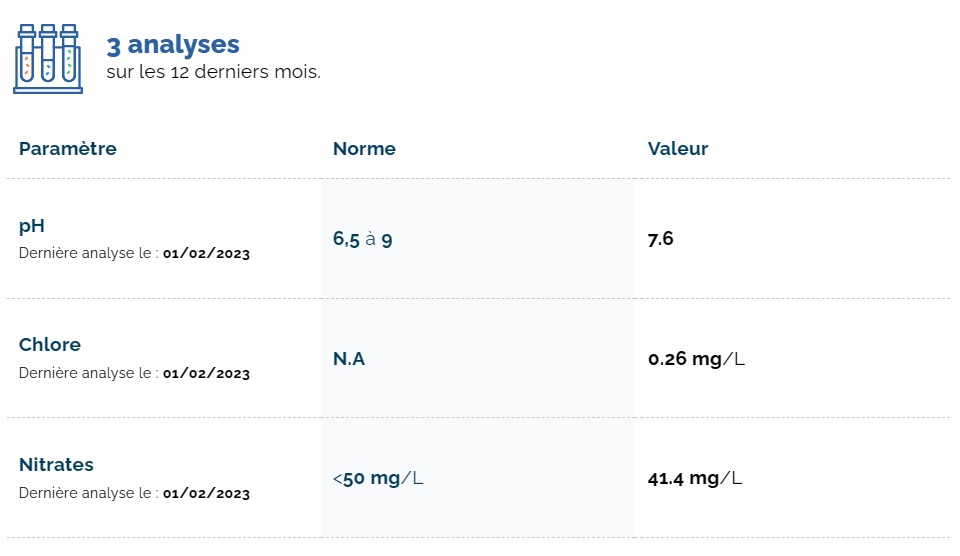Image resolution: width=960 pixels, height=556 pixels.
Task: Click "sur les 12 derniers mois" text
Action: (x=213, y=72)
